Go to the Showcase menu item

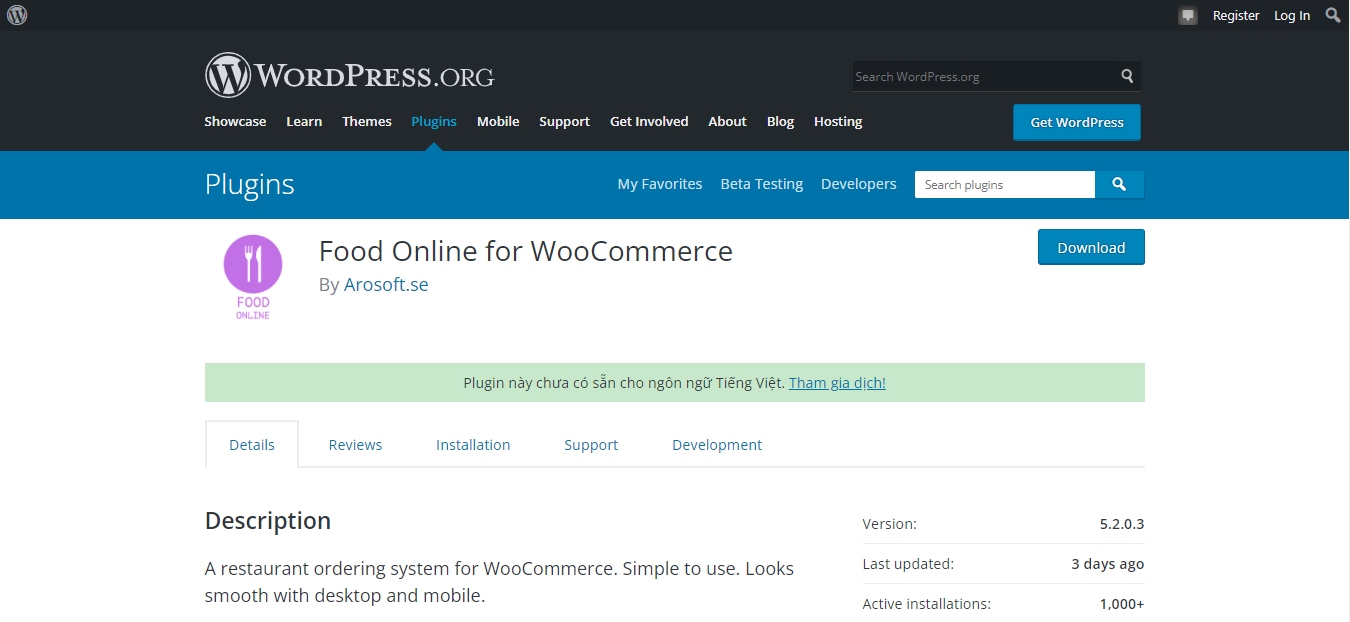tap(235, 121)
